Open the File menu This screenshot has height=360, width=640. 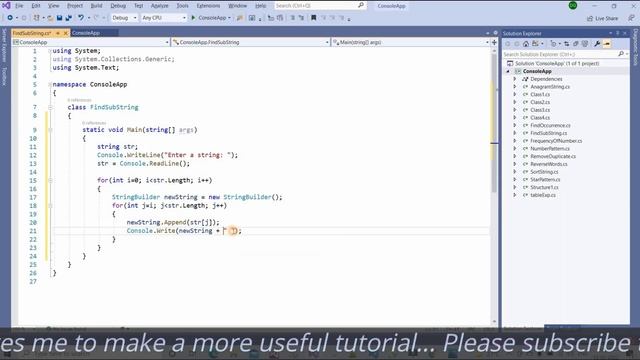pos(19,6)
